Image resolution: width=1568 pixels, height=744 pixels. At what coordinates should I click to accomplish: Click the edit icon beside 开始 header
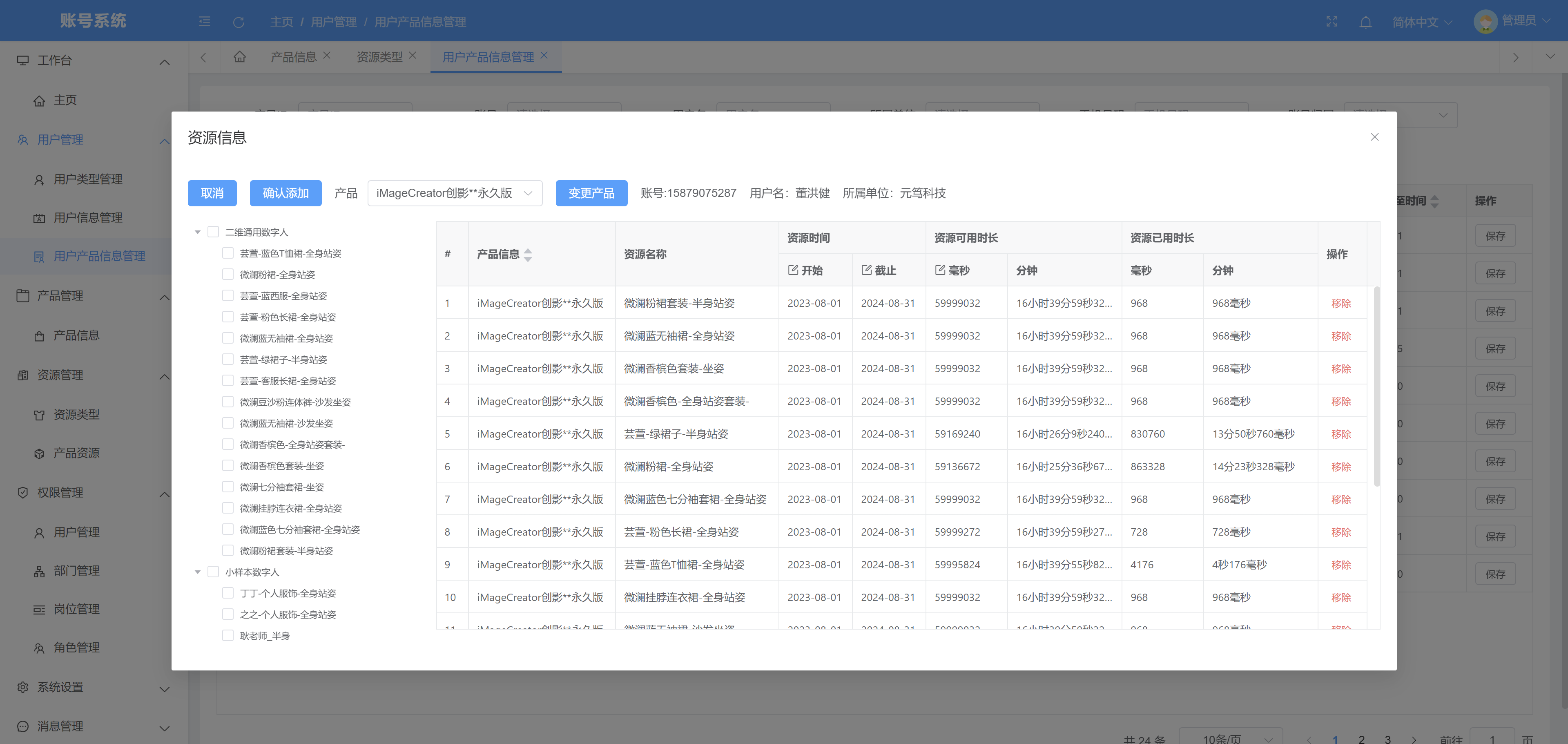[x=793, y=270]
